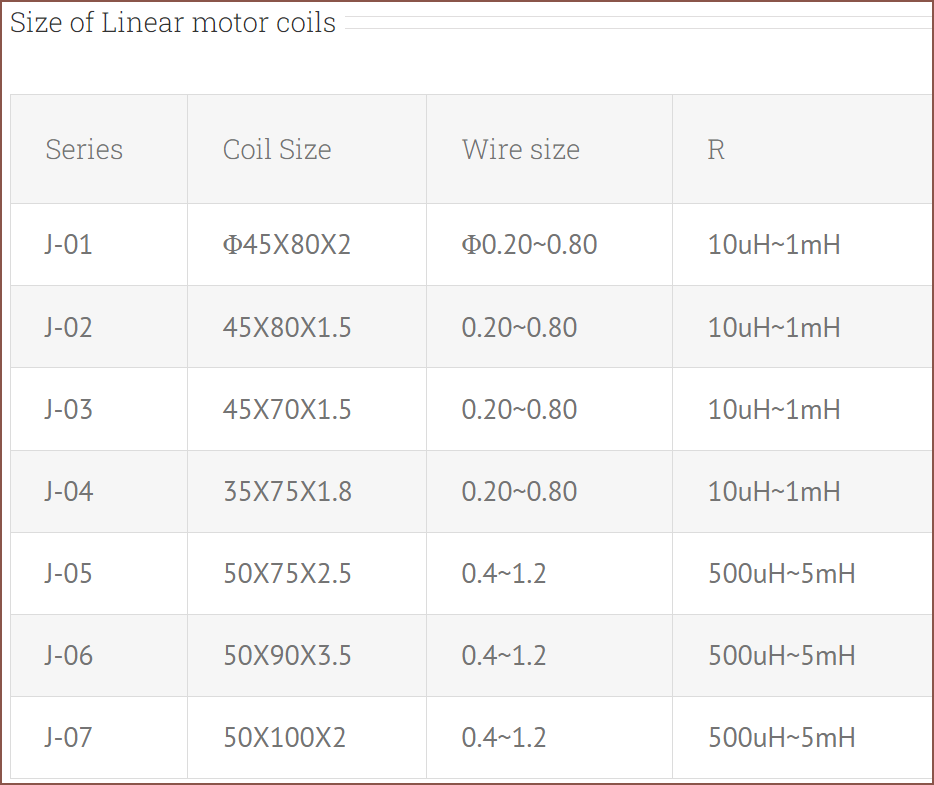The width and height of the screenshot is (934, 785).
Task: Select the Coil Size column header
Action: (277, 150)
